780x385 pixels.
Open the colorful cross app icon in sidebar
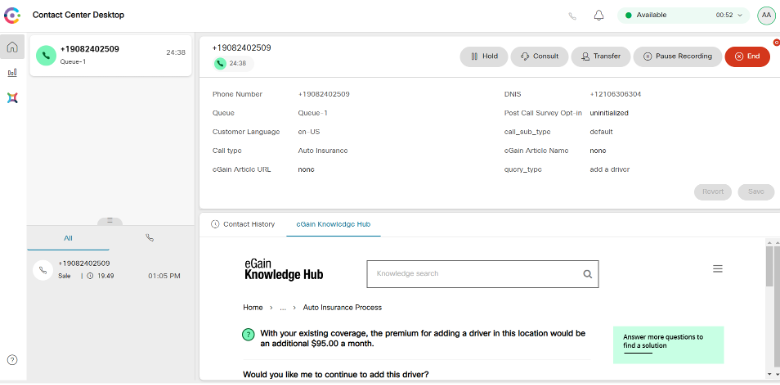point(12,97)
